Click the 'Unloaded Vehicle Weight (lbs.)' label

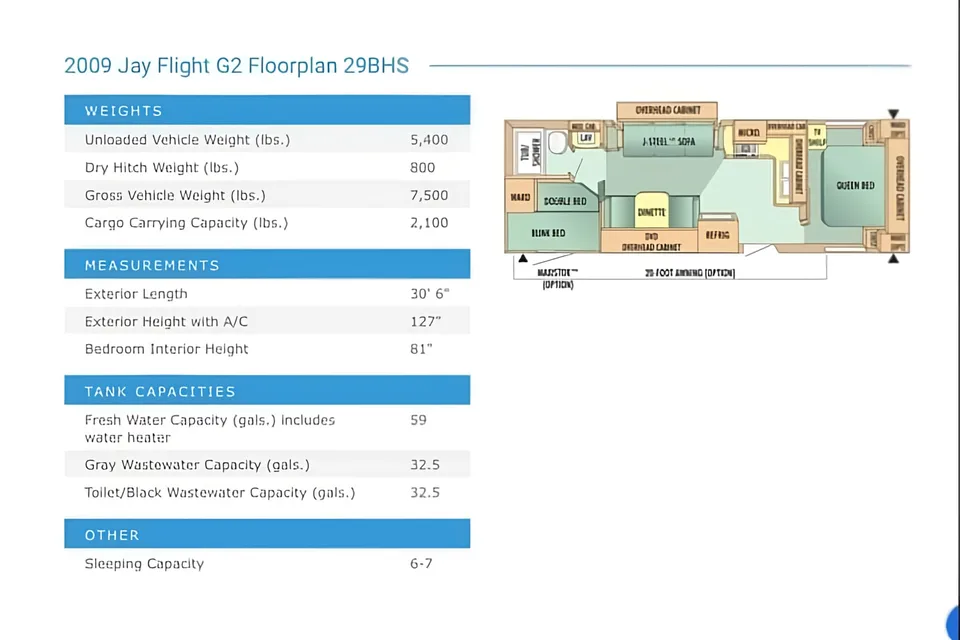[187, 140]
